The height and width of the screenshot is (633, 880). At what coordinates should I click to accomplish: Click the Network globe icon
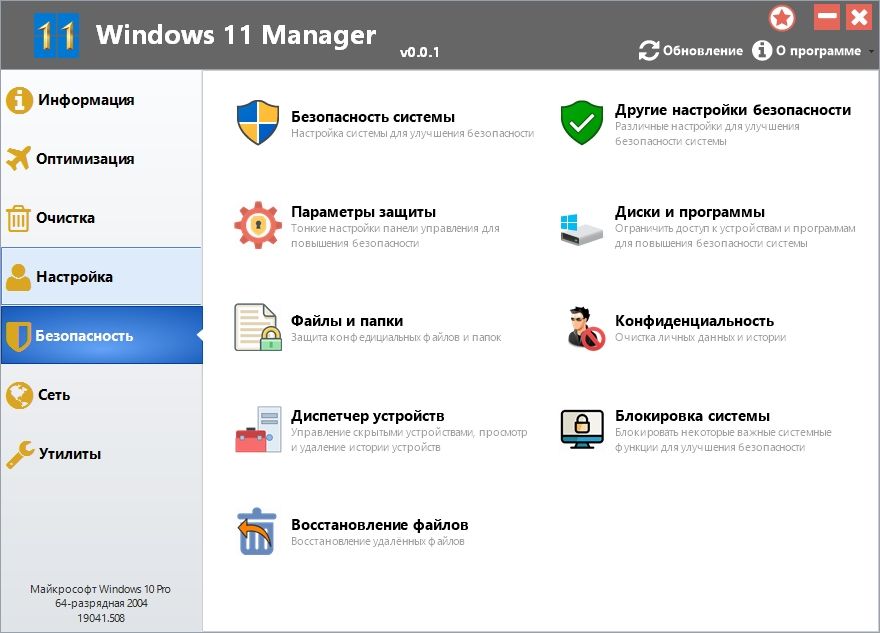(19, 395)
